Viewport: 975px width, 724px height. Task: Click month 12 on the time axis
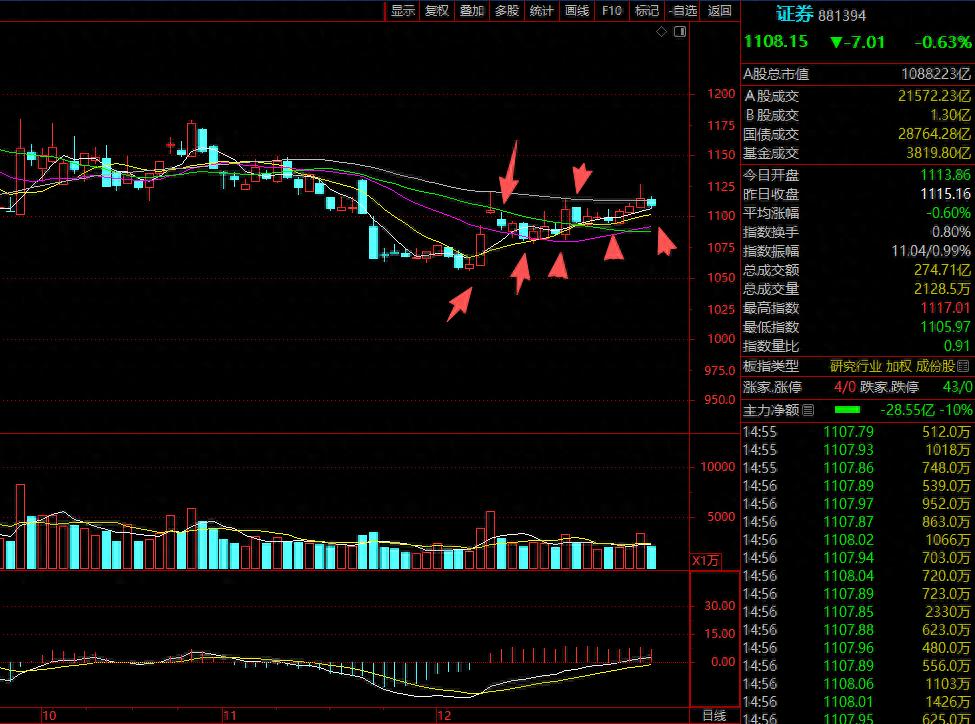444,715
